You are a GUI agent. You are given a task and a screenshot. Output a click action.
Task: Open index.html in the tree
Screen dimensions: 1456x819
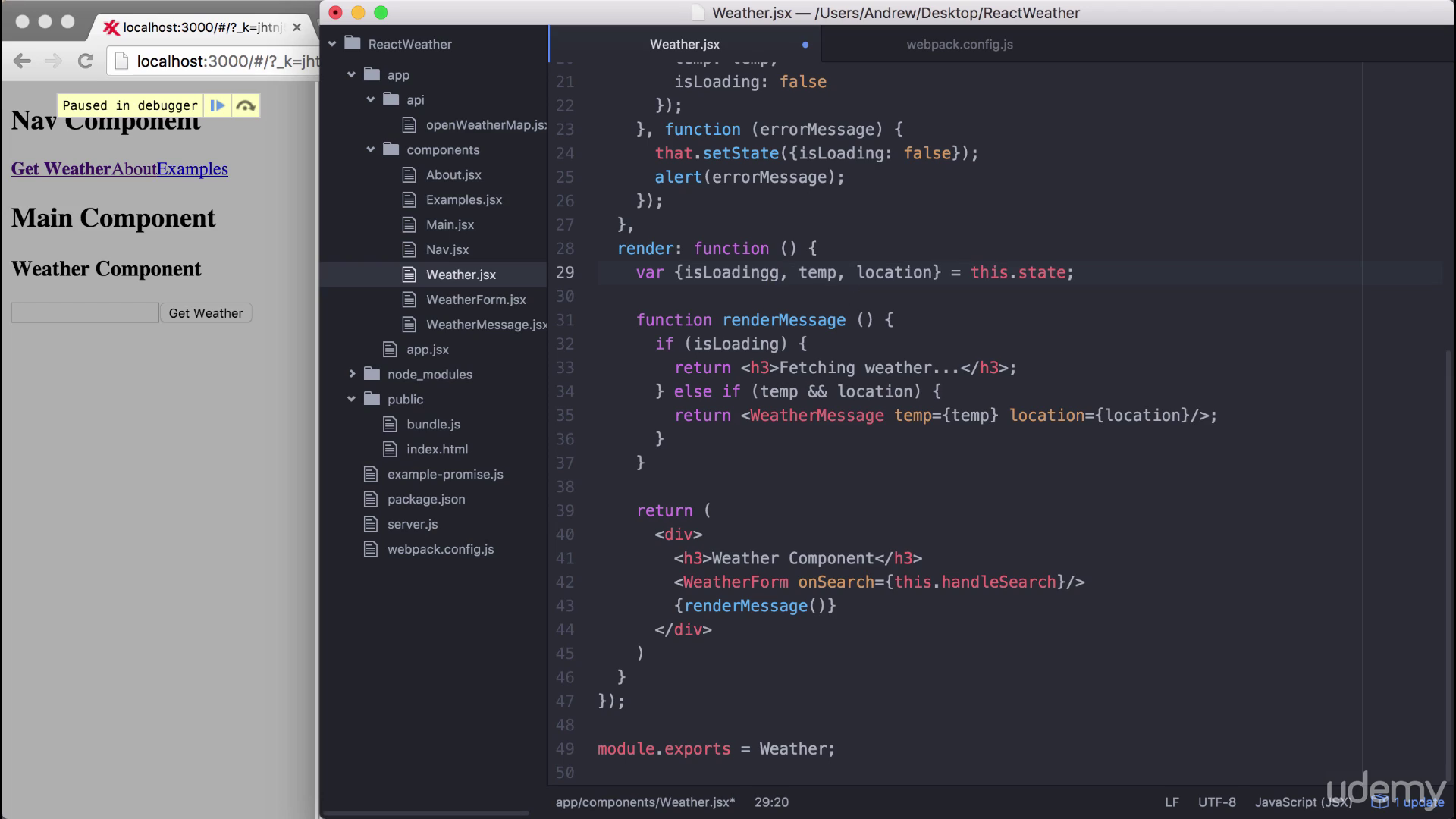[437, 450]
